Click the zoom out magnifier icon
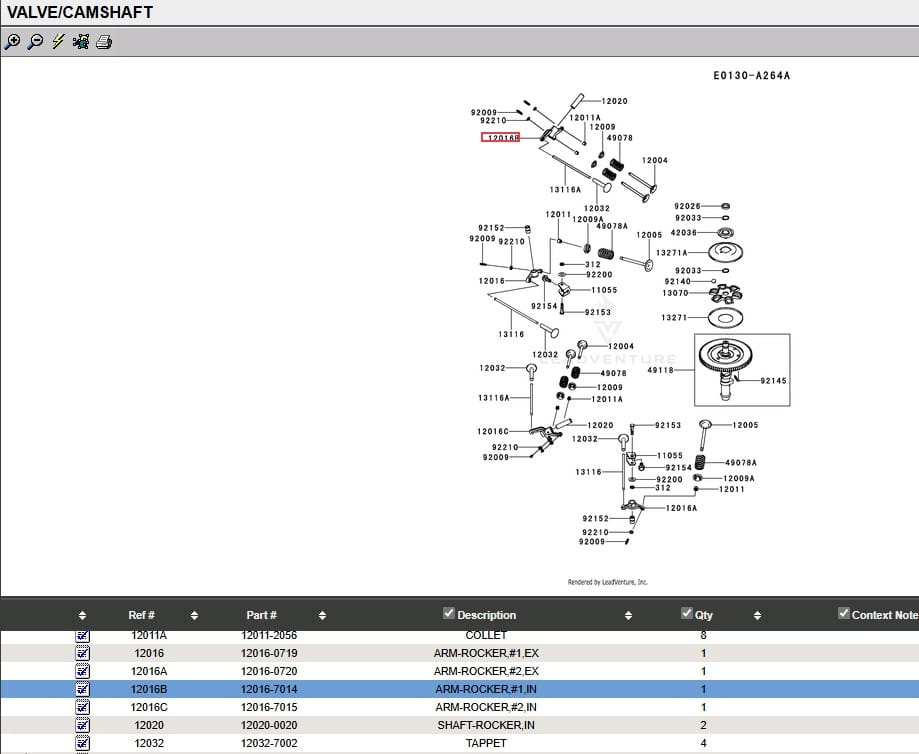 [35, 41]
